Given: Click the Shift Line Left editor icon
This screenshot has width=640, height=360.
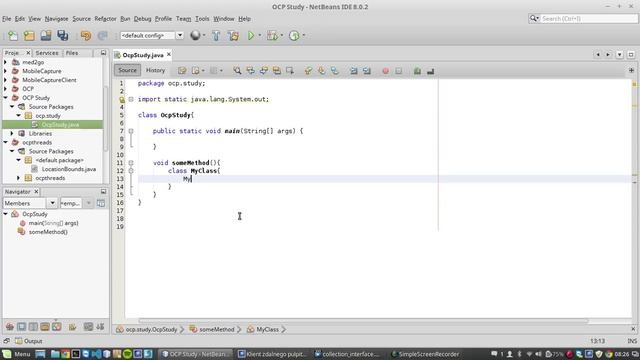Looking at the screenshot, I should [353, 71].
